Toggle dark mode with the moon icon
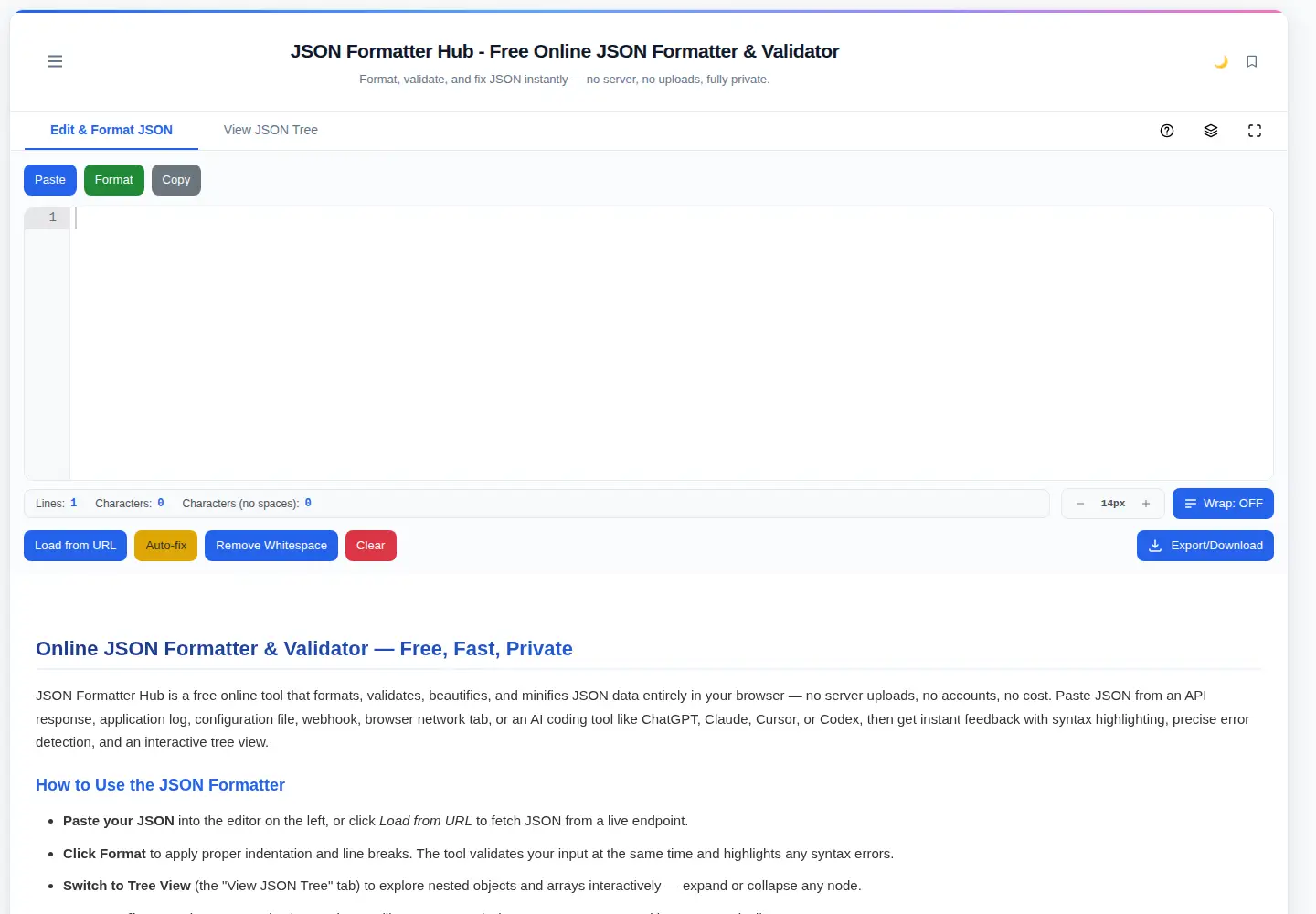Screen dimensions: 1316x914 pyautogui.click(x=1221, y=61)
